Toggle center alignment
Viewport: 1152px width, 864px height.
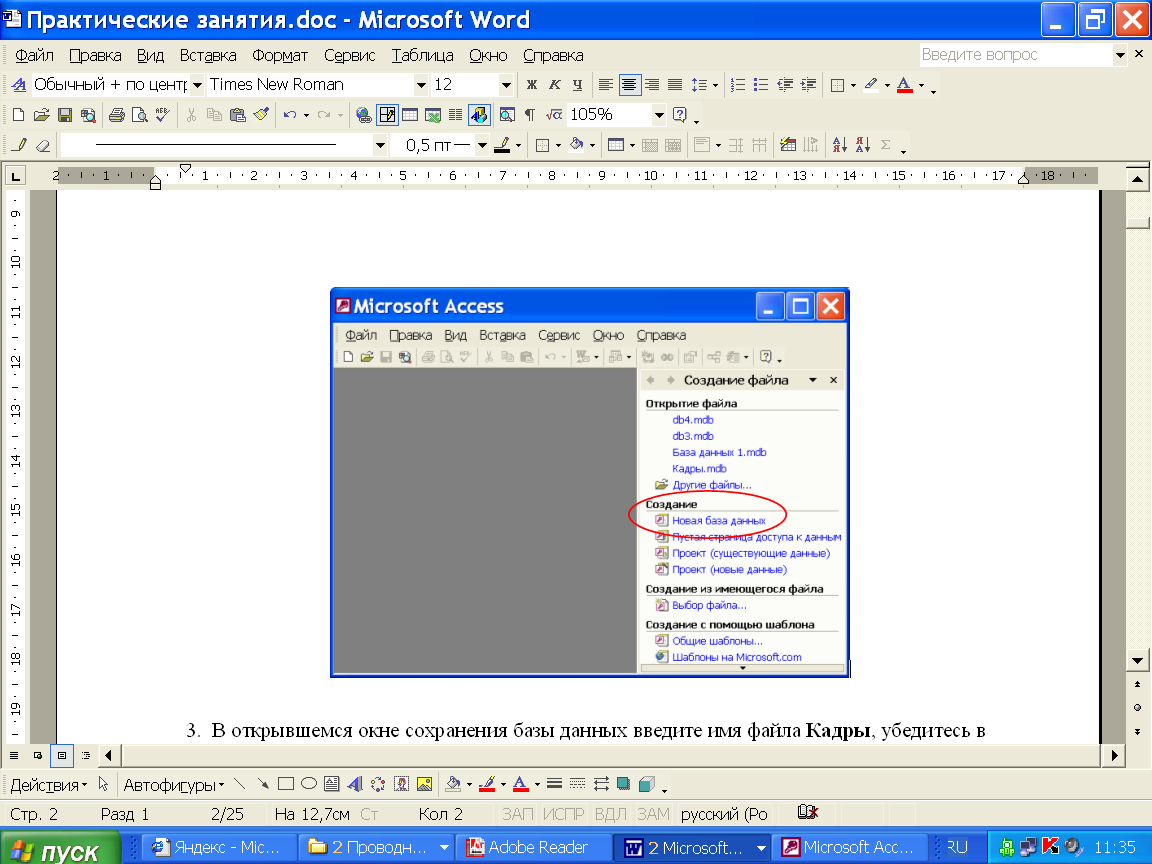629,85
